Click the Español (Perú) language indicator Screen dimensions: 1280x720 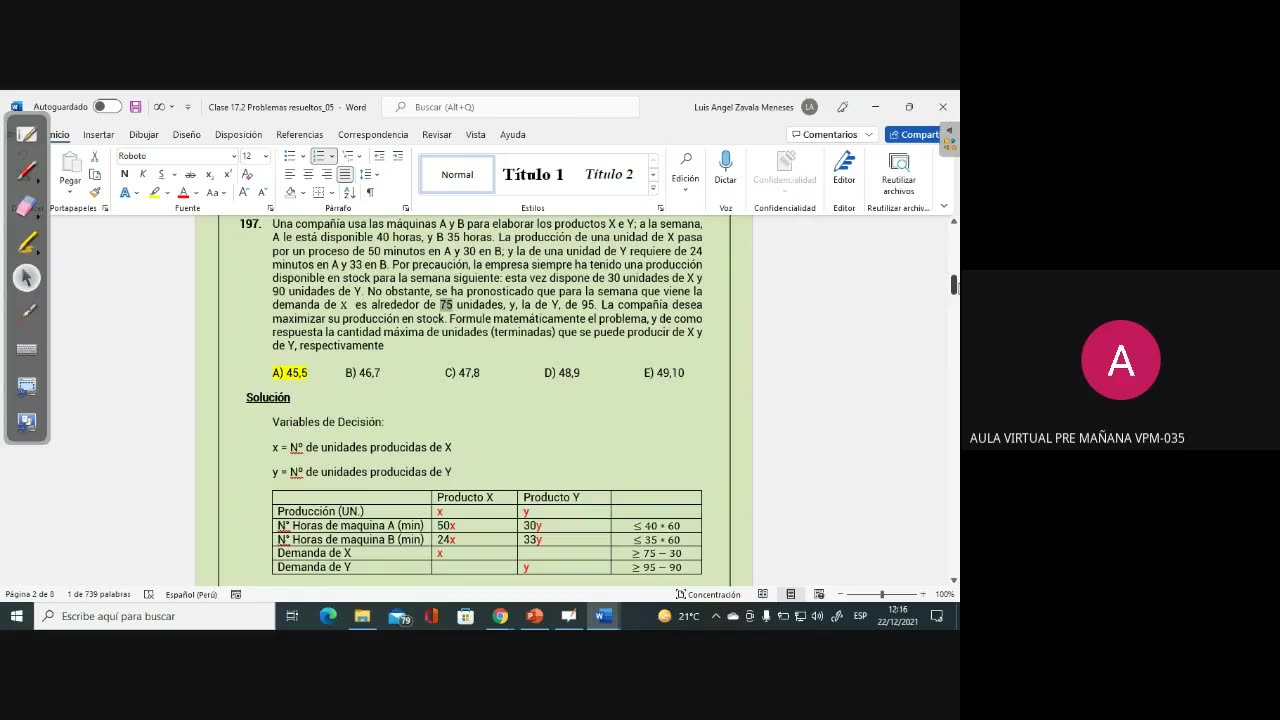click(191, 594)
